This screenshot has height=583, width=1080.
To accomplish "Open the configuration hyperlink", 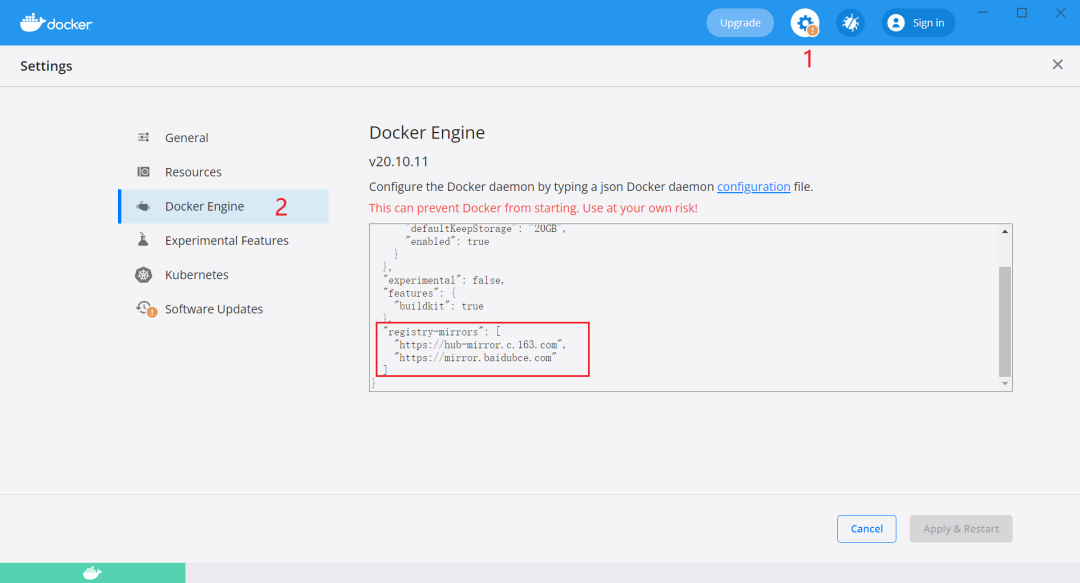I will tap(754, 187).
